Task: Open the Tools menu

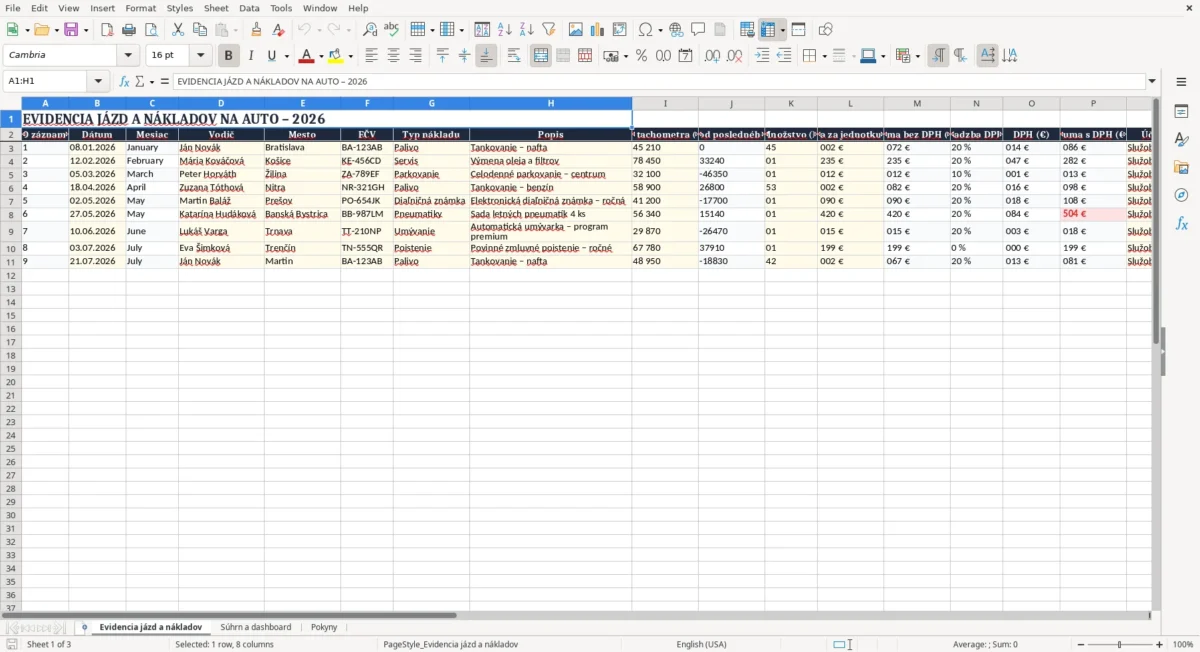Action: tap(281, 8)
